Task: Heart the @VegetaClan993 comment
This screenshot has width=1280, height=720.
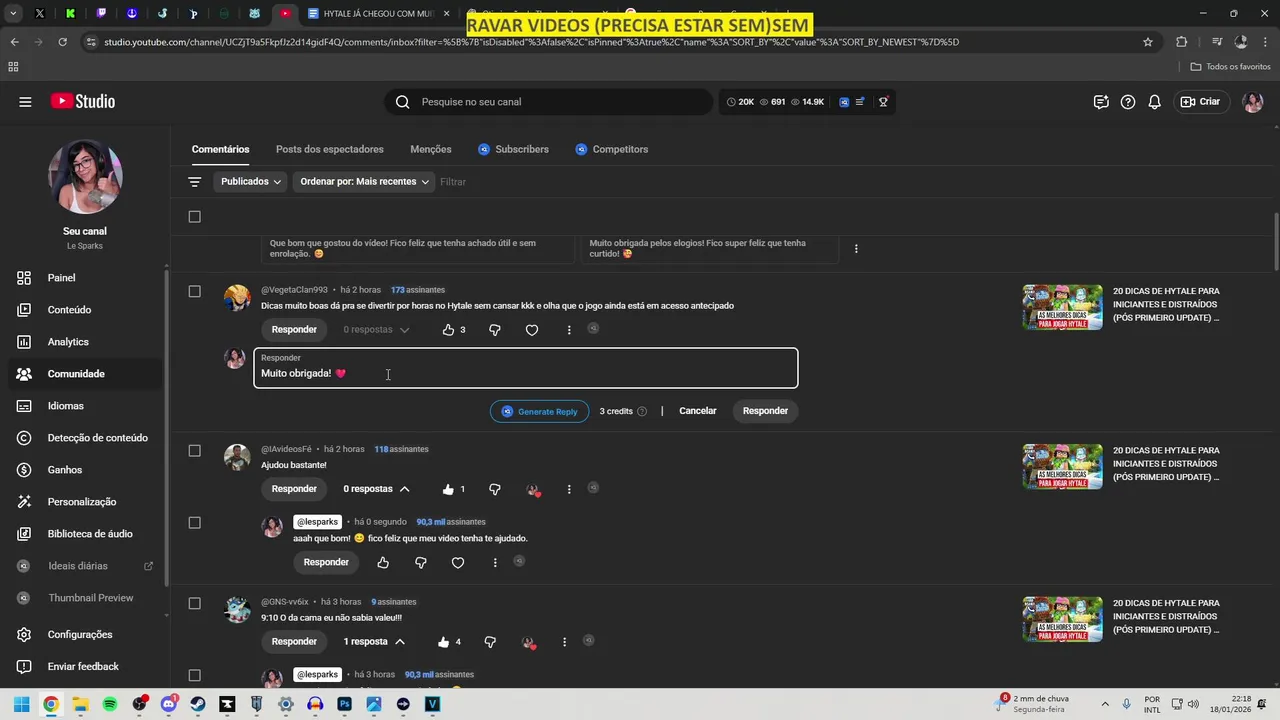Action: (x=532, y=330)
